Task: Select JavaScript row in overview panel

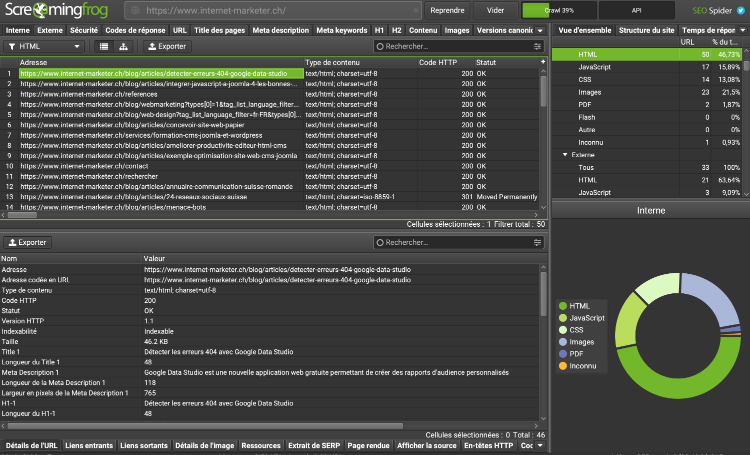Action: [647, 67]
